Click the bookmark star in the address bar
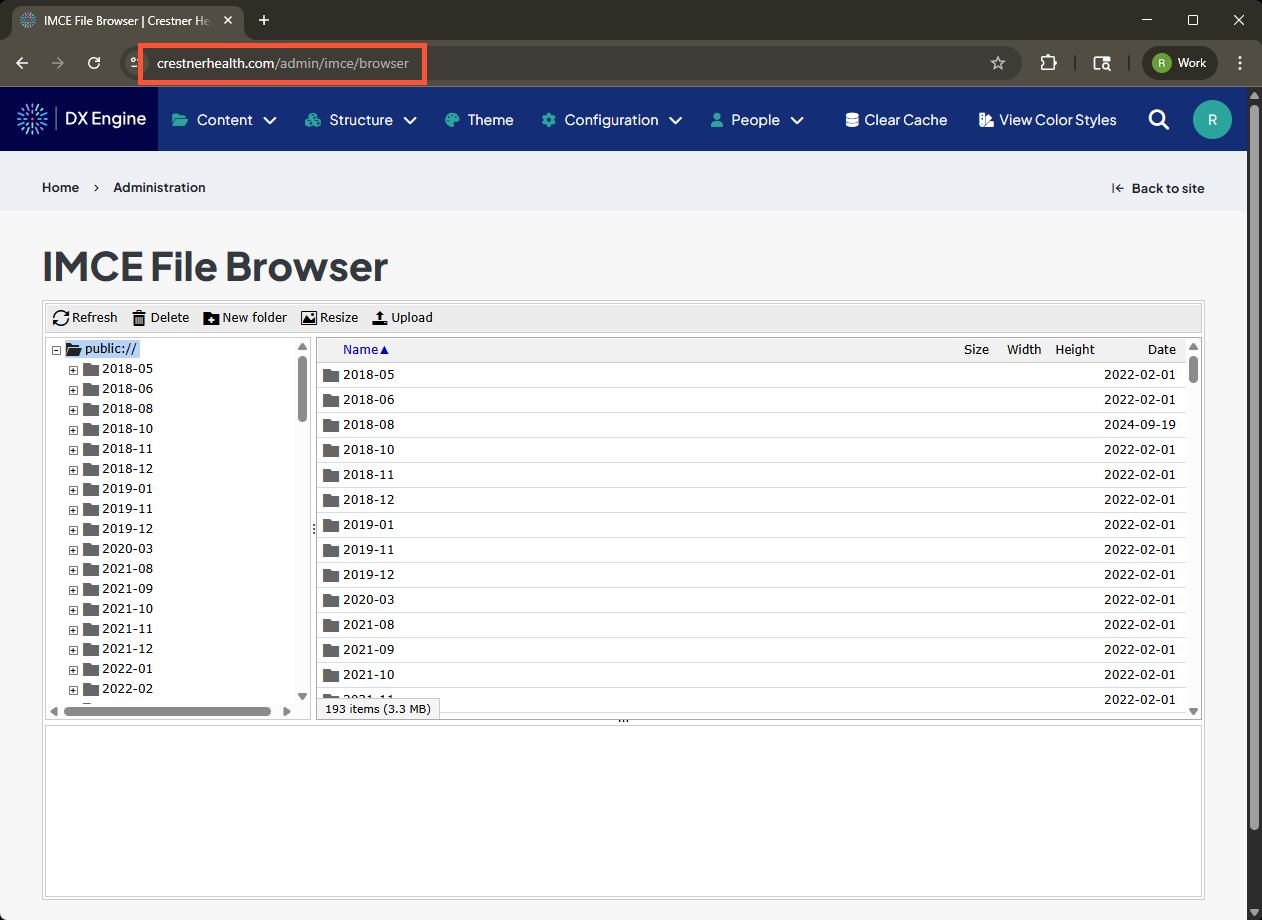 (997, 62)
